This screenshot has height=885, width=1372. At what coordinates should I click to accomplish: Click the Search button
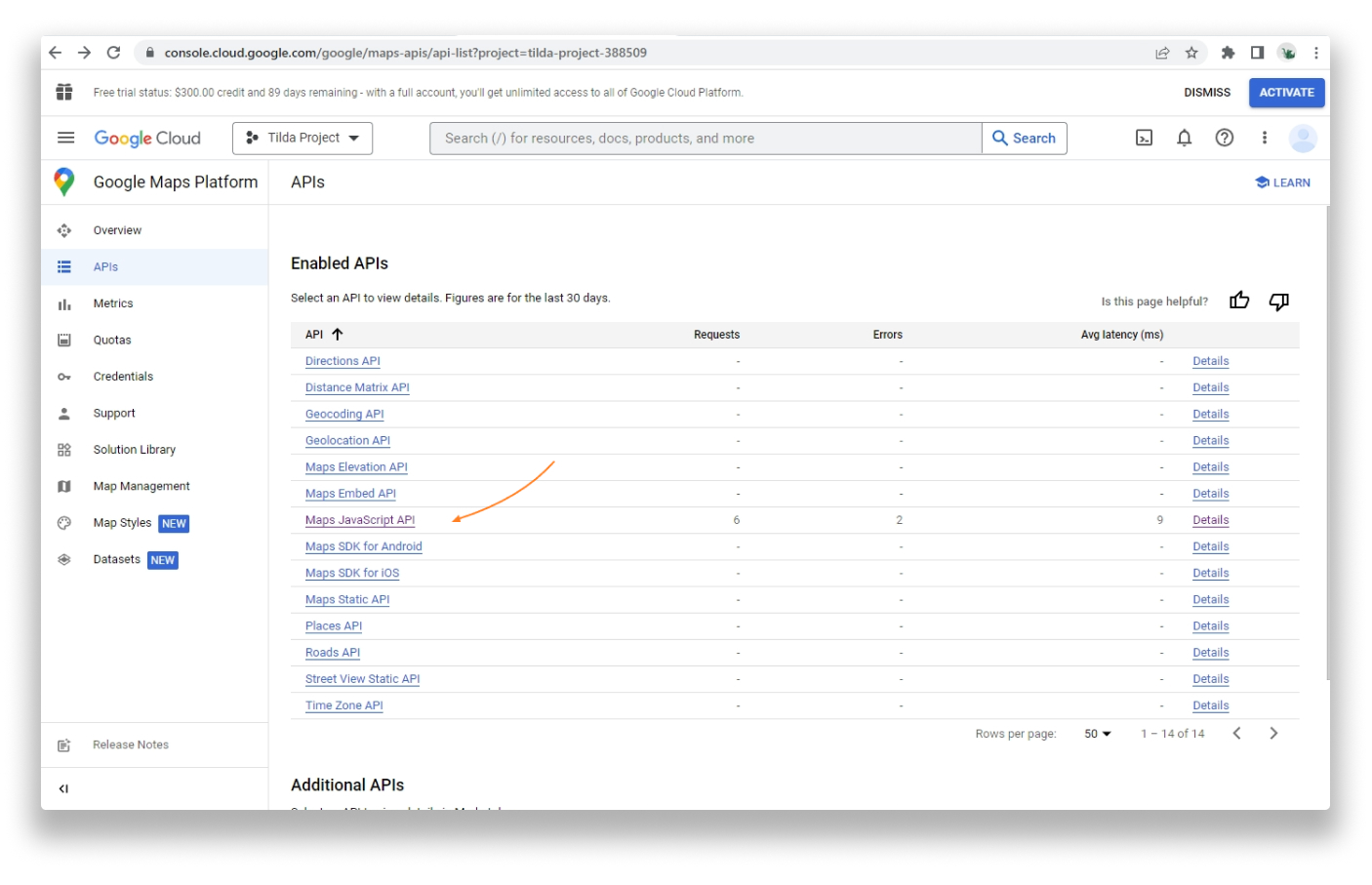tap(1025, 138)
